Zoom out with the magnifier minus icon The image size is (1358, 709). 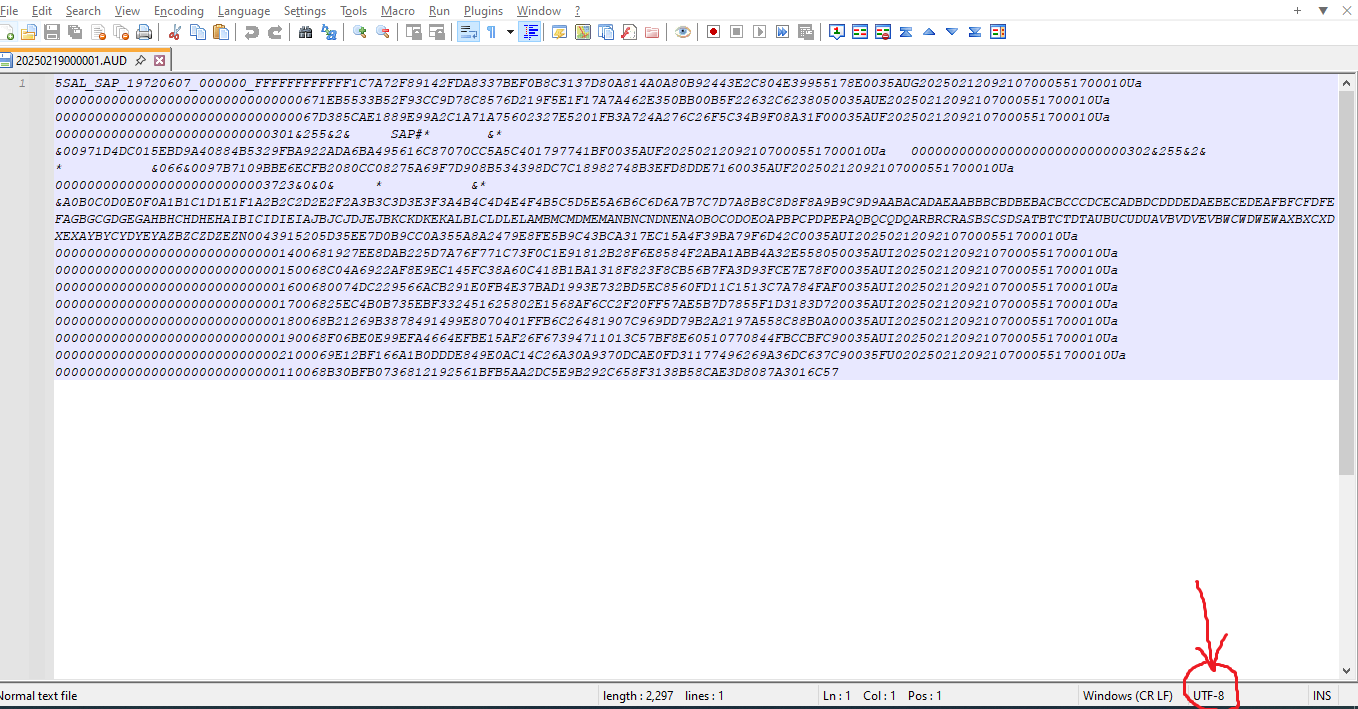(x=382, y=32)
